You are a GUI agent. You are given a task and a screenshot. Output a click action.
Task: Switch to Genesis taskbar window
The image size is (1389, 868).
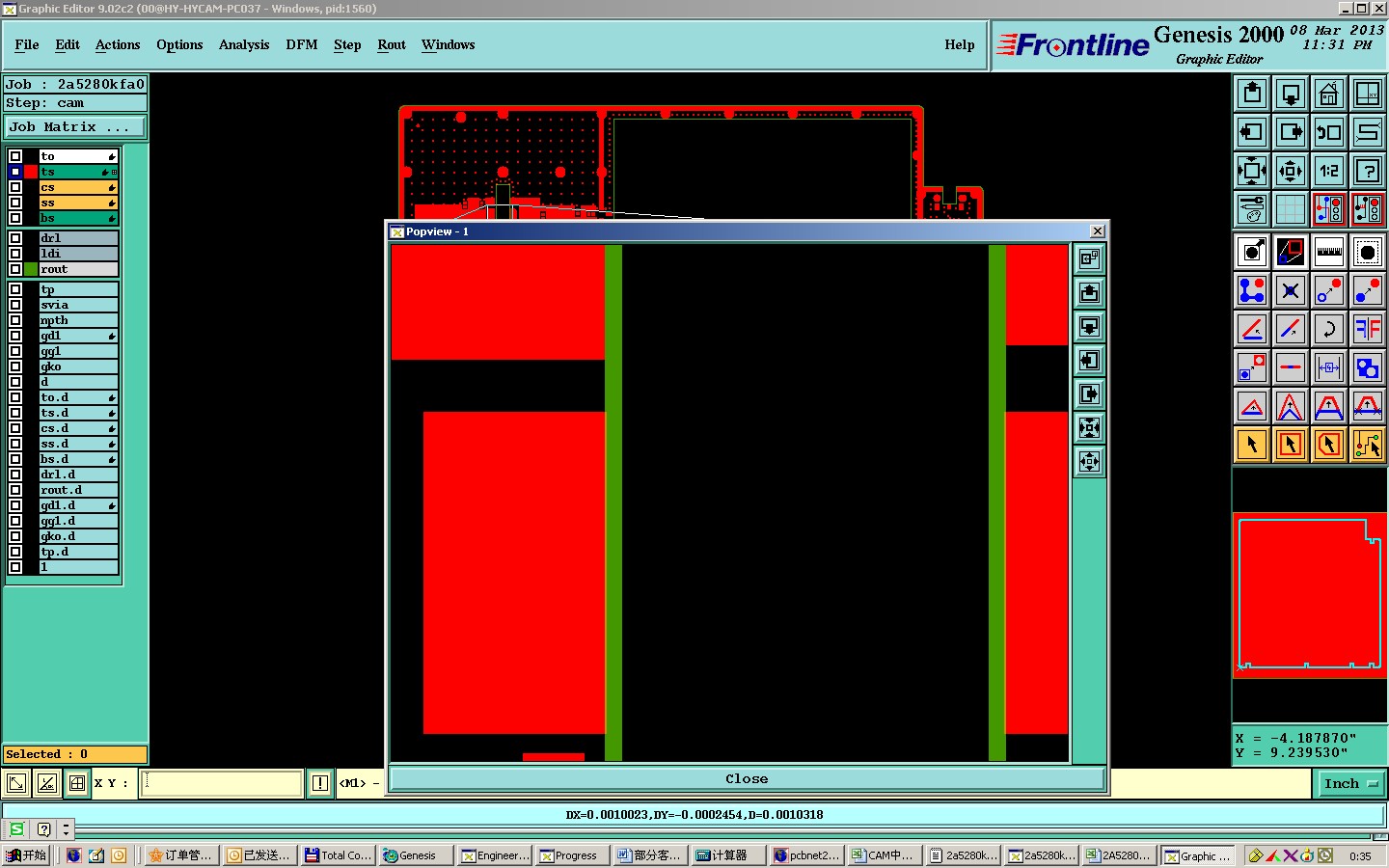[x=416, y=855]
